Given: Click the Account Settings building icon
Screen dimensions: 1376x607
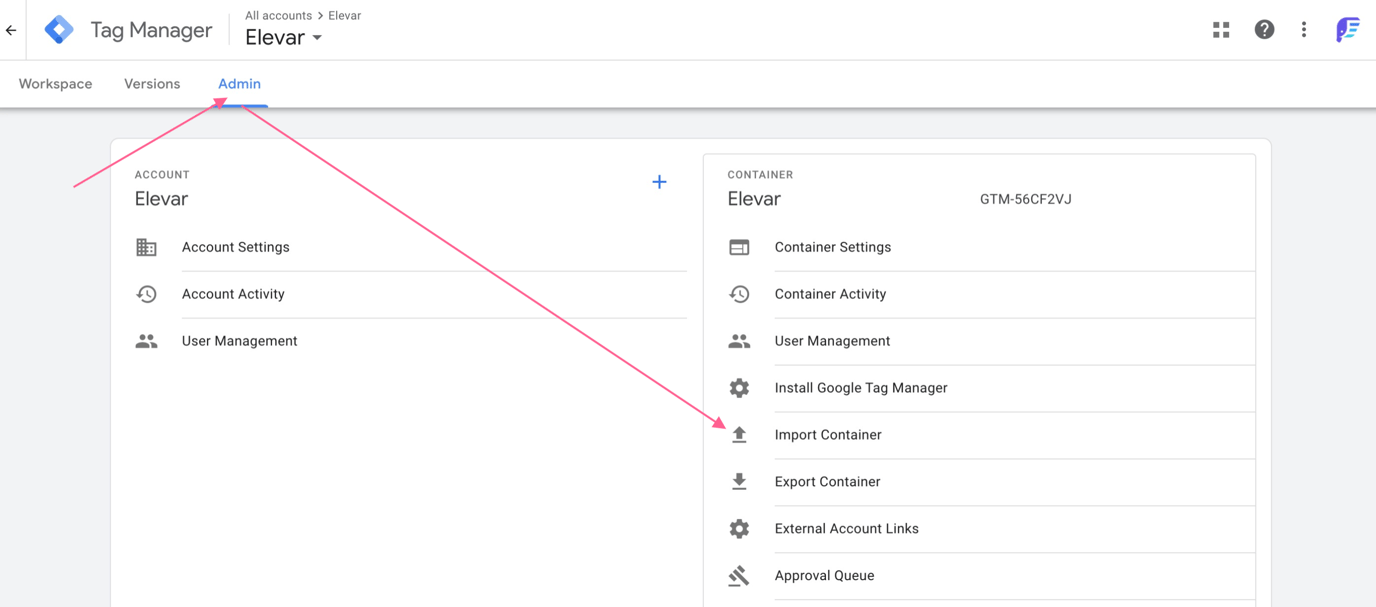Looking at the screenshot, I should click(146, 247).
